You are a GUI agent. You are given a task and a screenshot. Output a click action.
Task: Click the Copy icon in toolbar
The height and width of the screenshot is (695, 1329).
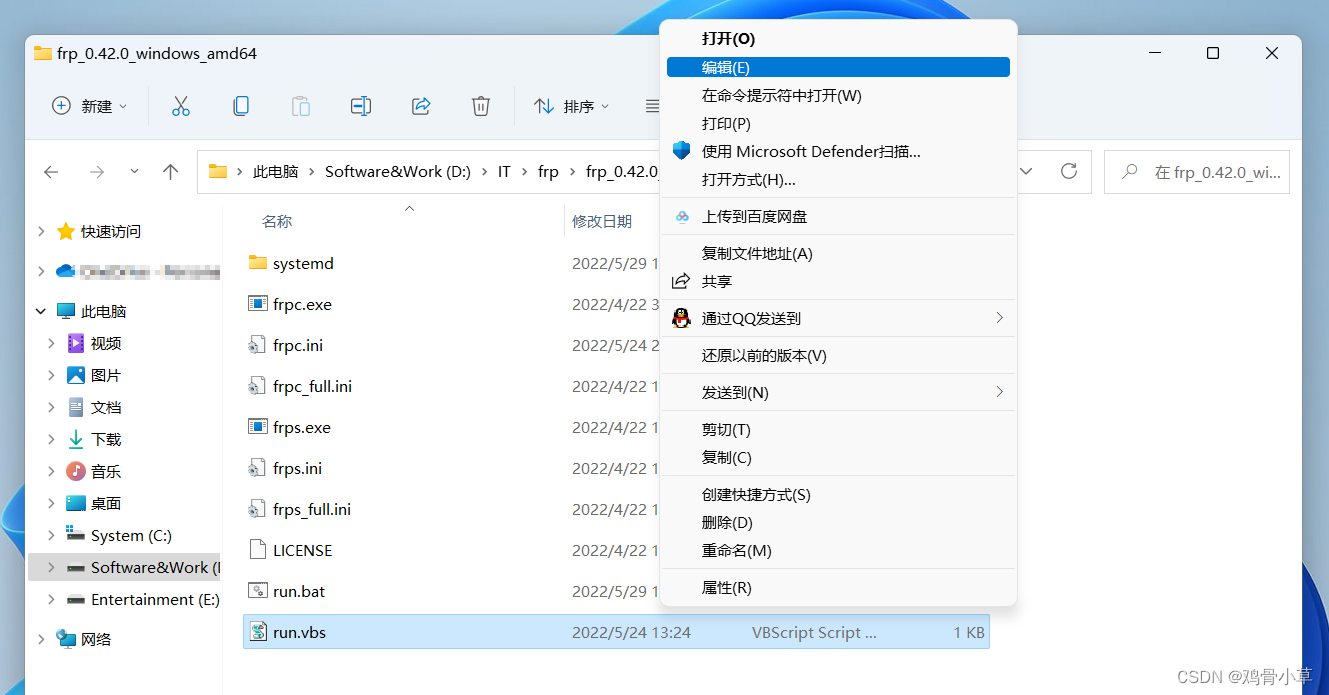tap(241, 106)
